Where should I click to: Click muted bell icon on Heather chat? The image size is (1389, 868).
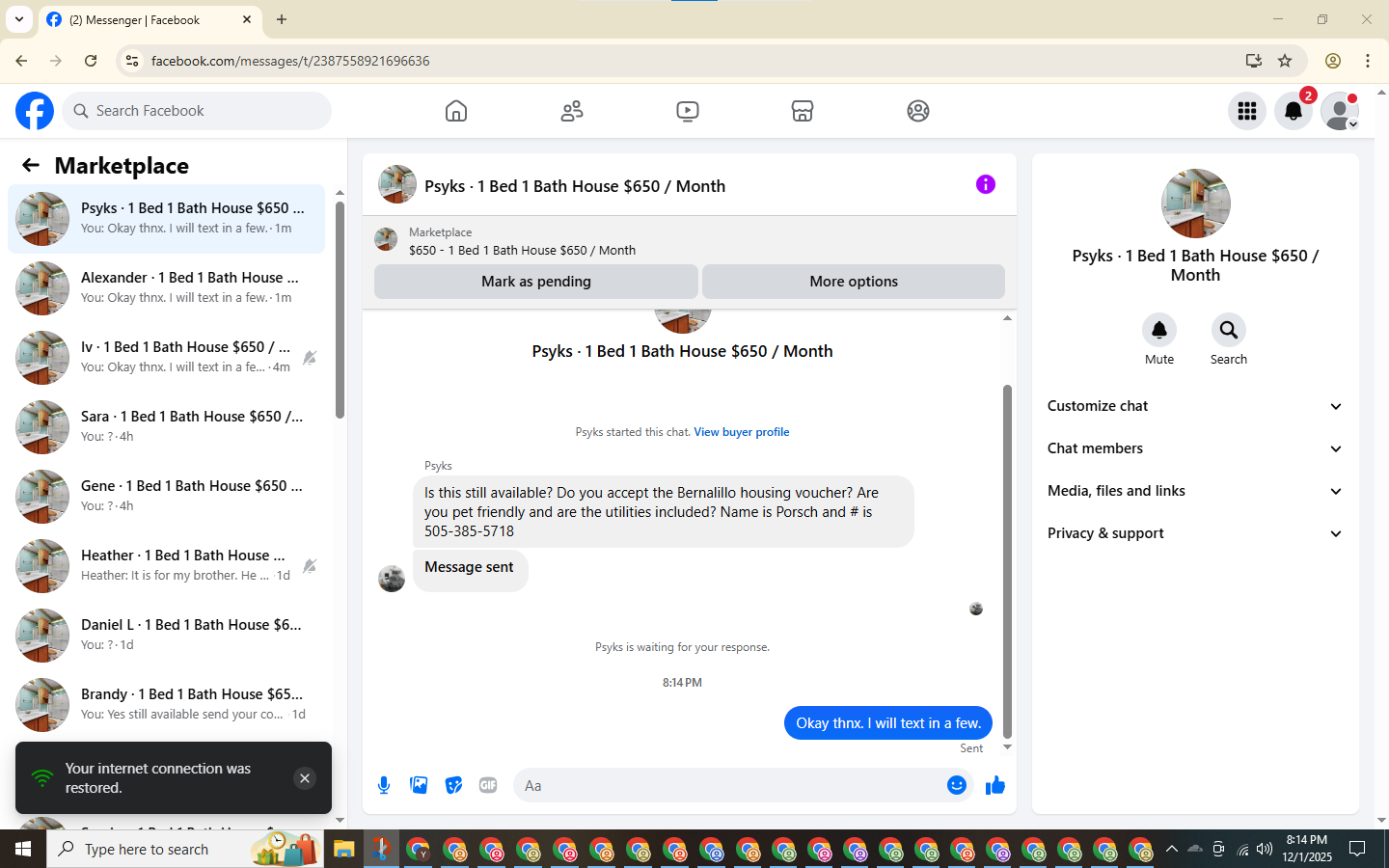pyautogui.click(x=310, y=566)
